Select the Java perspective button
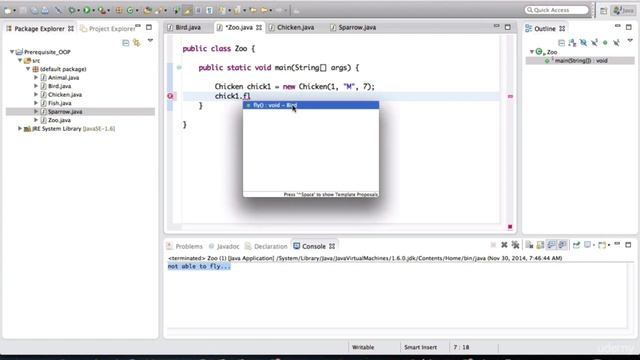 point(623,11)
